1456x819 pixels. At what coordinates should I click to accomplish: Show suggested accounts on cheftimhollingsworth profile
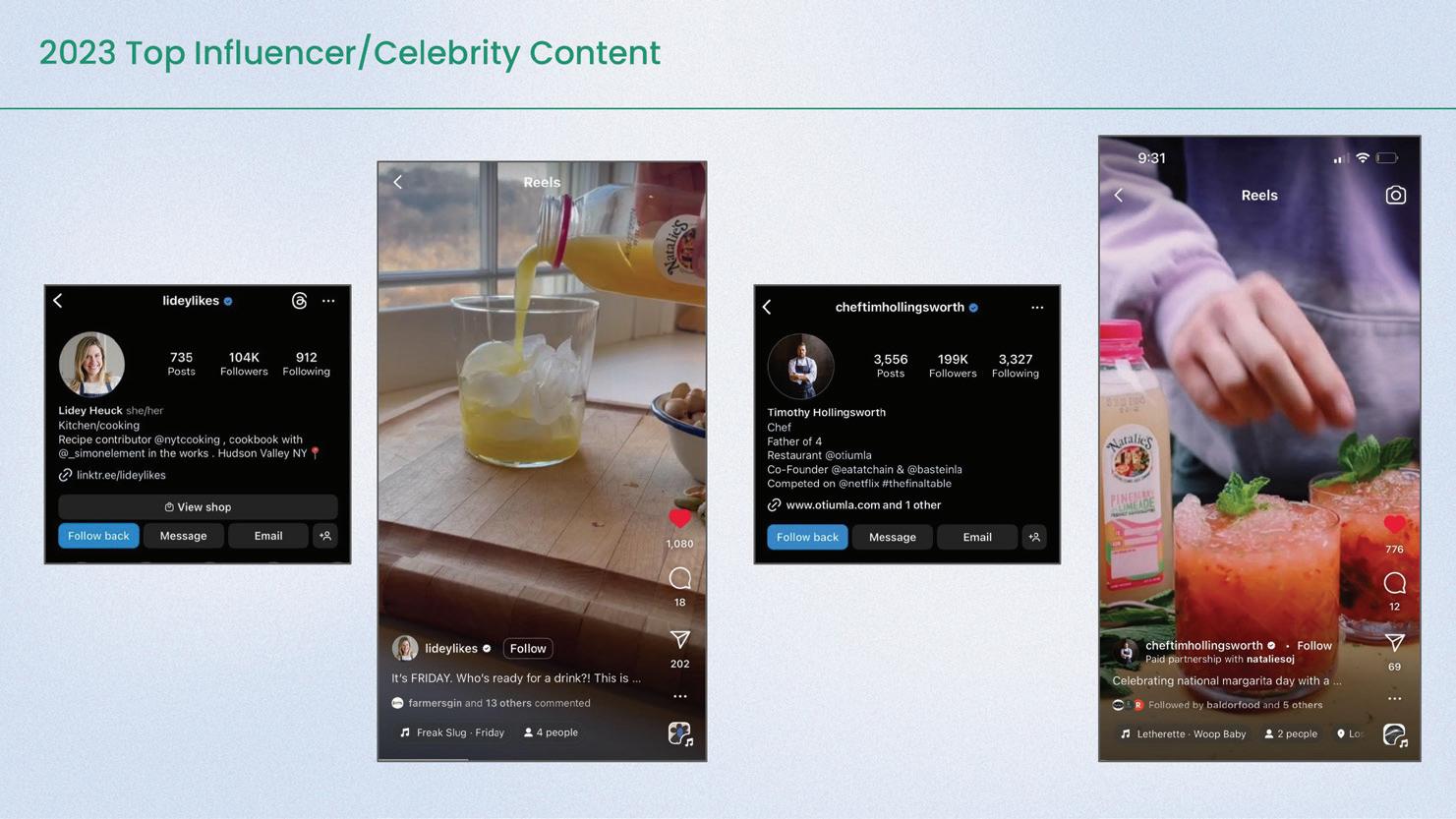point(1034,537)
